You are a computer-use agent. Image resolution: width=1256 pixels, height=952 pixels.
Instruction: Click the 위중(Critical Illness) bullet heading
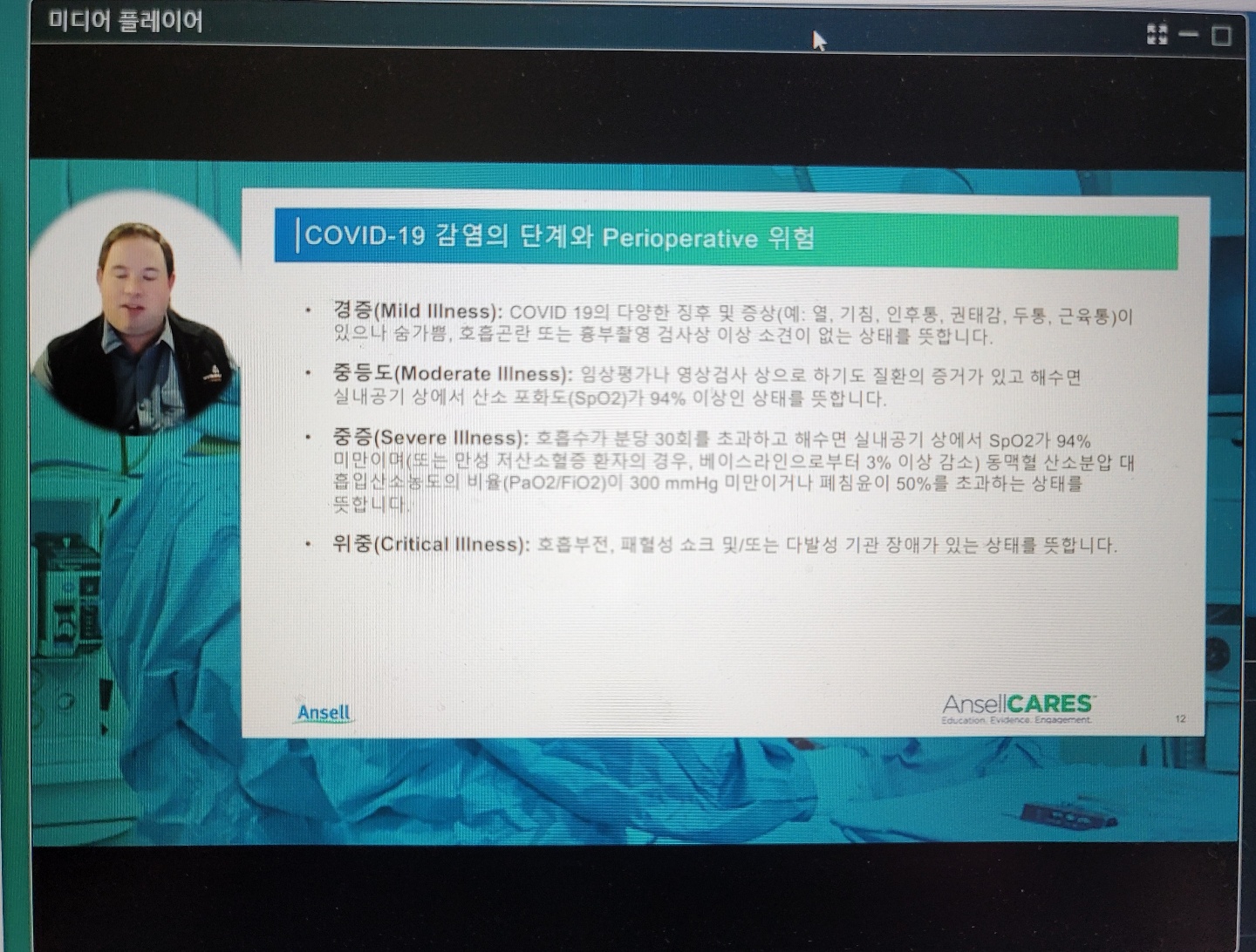click(431, 544)
